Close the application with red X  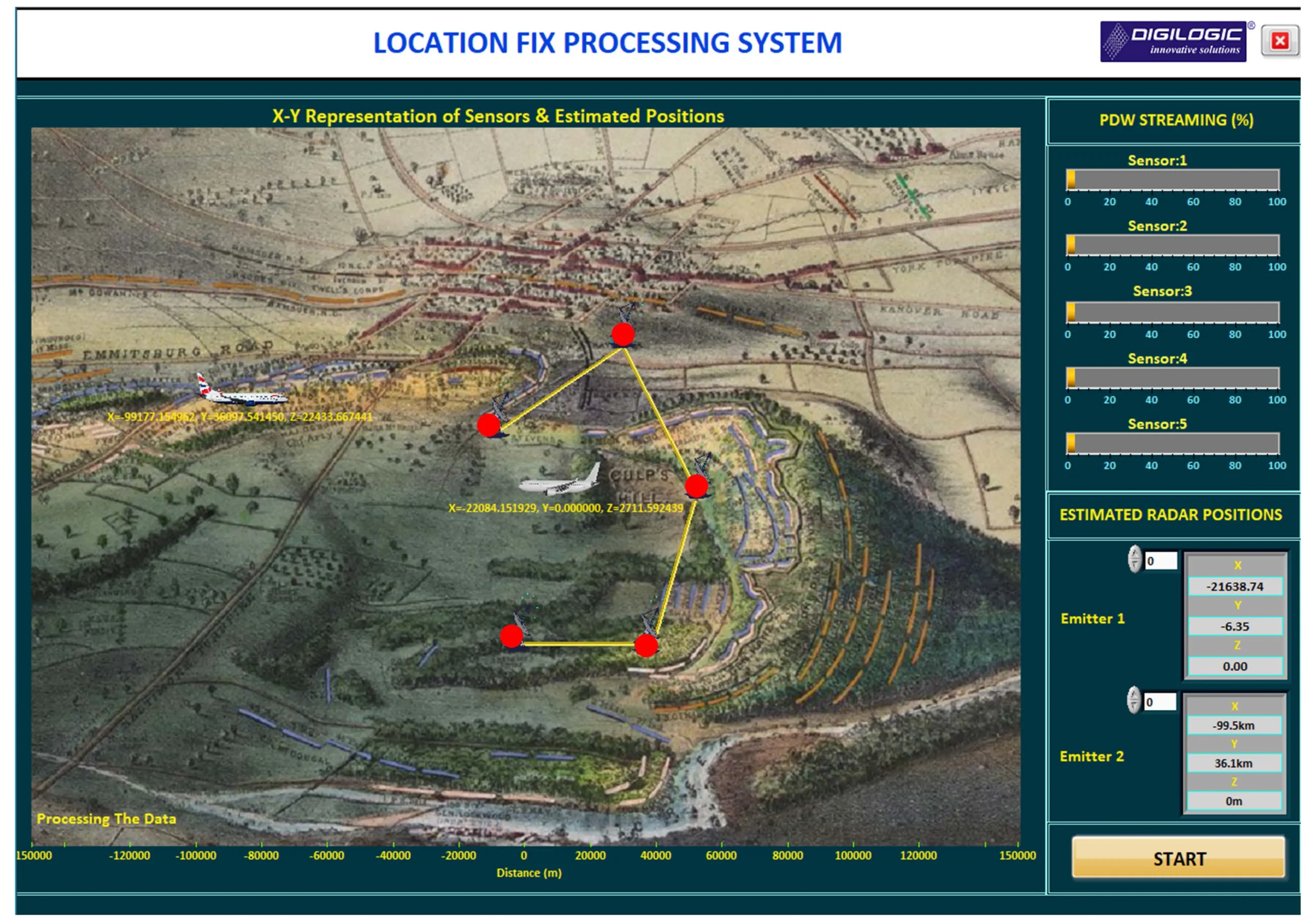tap(1280, 41)
